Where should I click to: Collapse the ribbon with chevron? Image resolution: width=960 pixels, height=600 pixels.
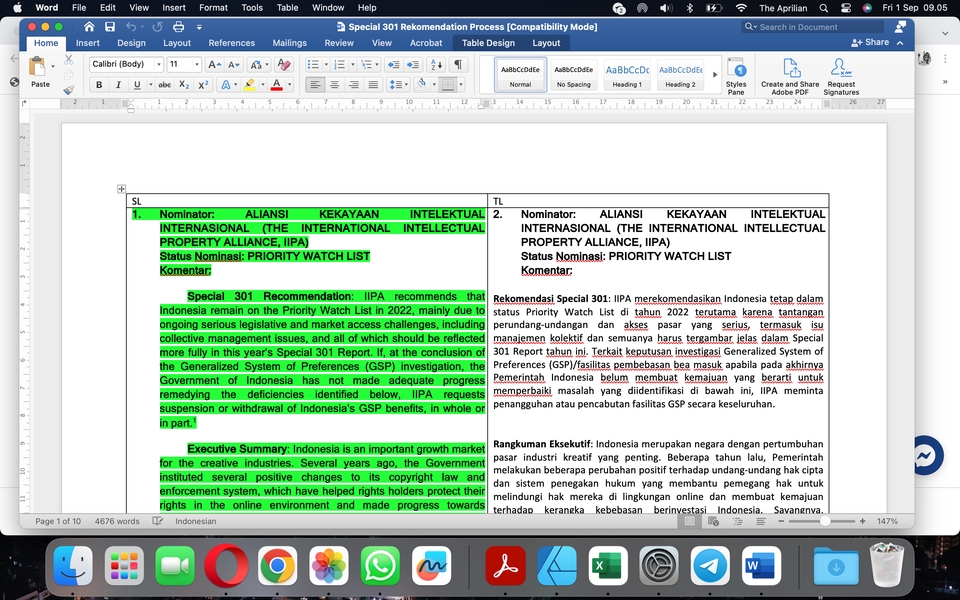[x=900, y=43]
